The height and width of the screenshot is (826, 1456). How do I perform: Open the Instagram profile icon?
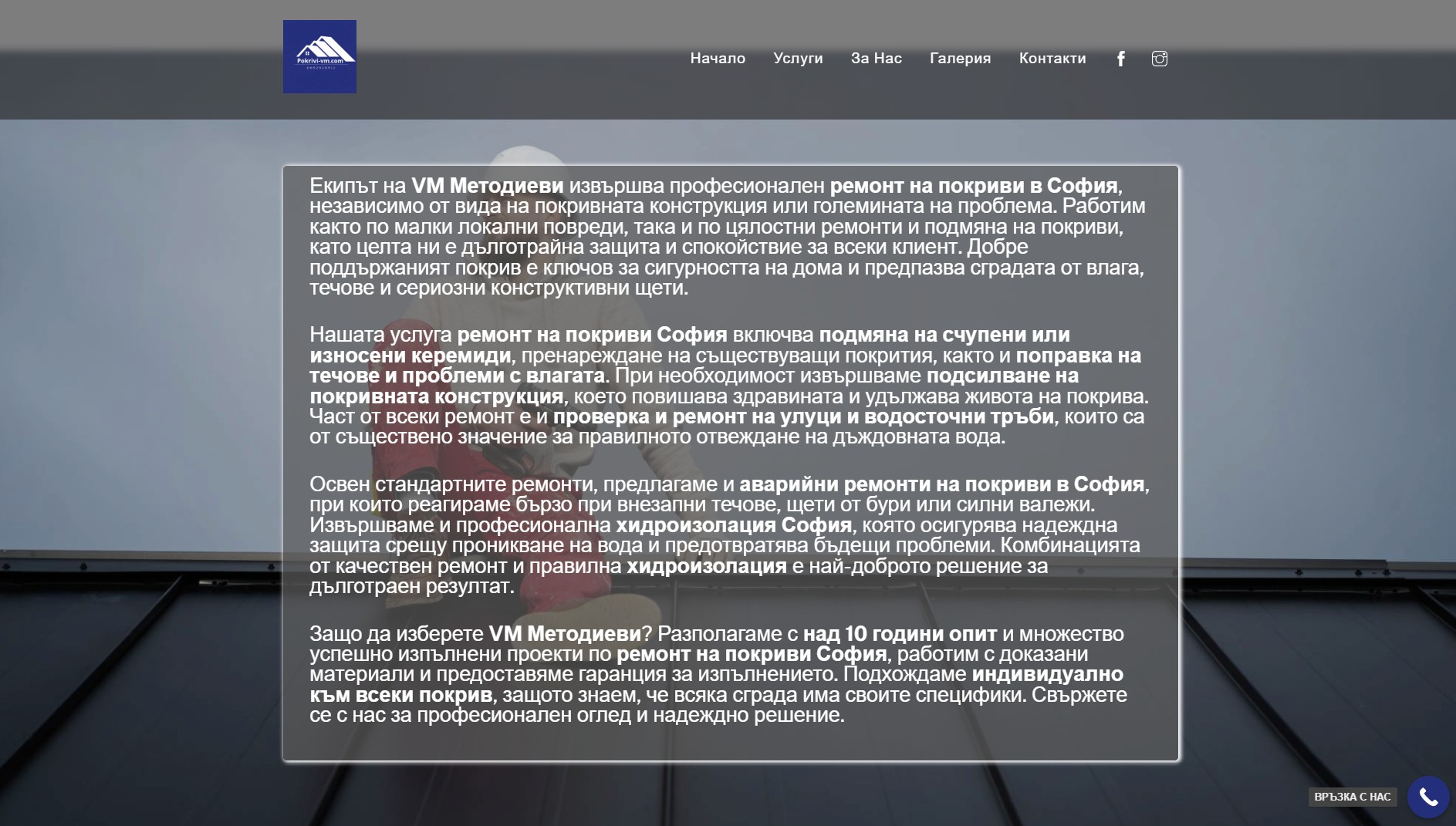click(x=1159, y=59)
